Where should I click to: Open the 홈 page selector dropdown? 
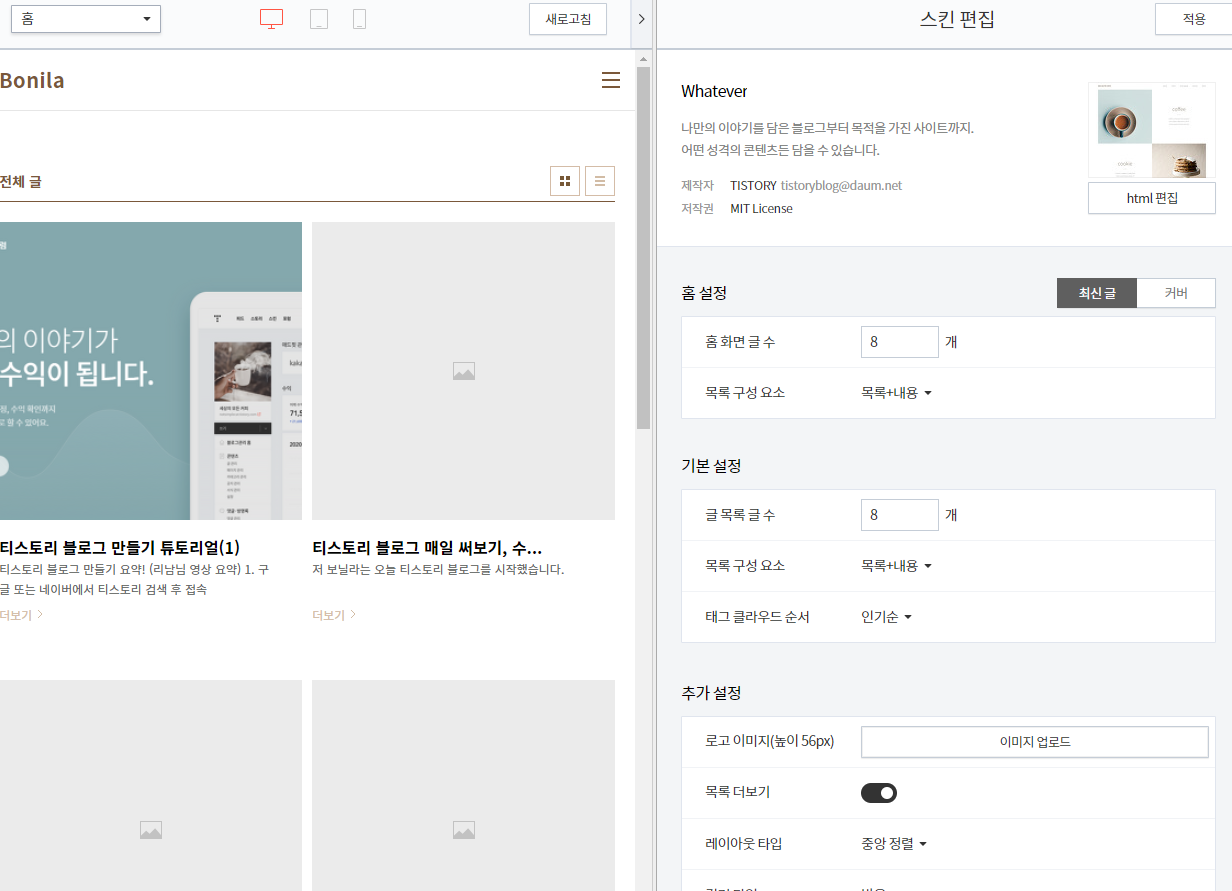tap(86, 19)
